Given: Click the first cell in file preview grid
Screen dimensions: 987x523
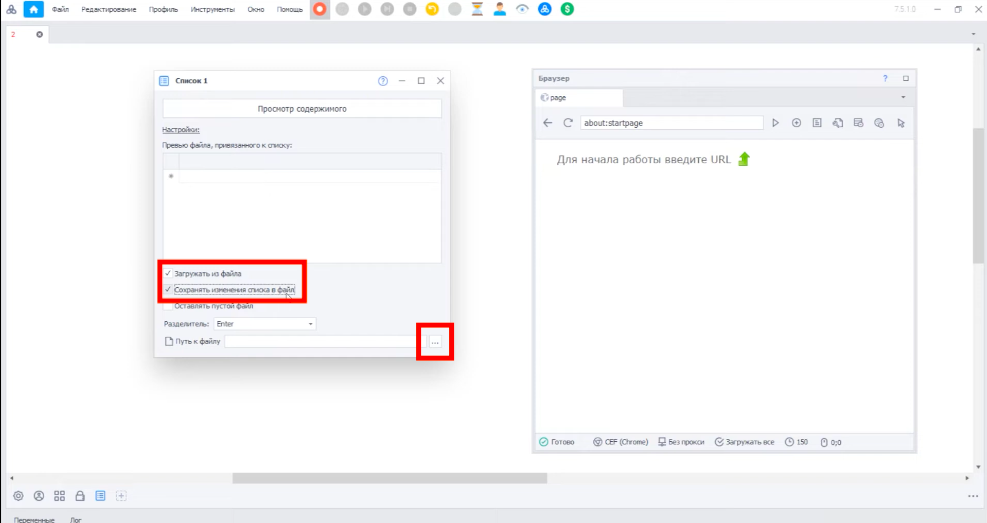Looking at the screenshot, I should coord(310,176).
